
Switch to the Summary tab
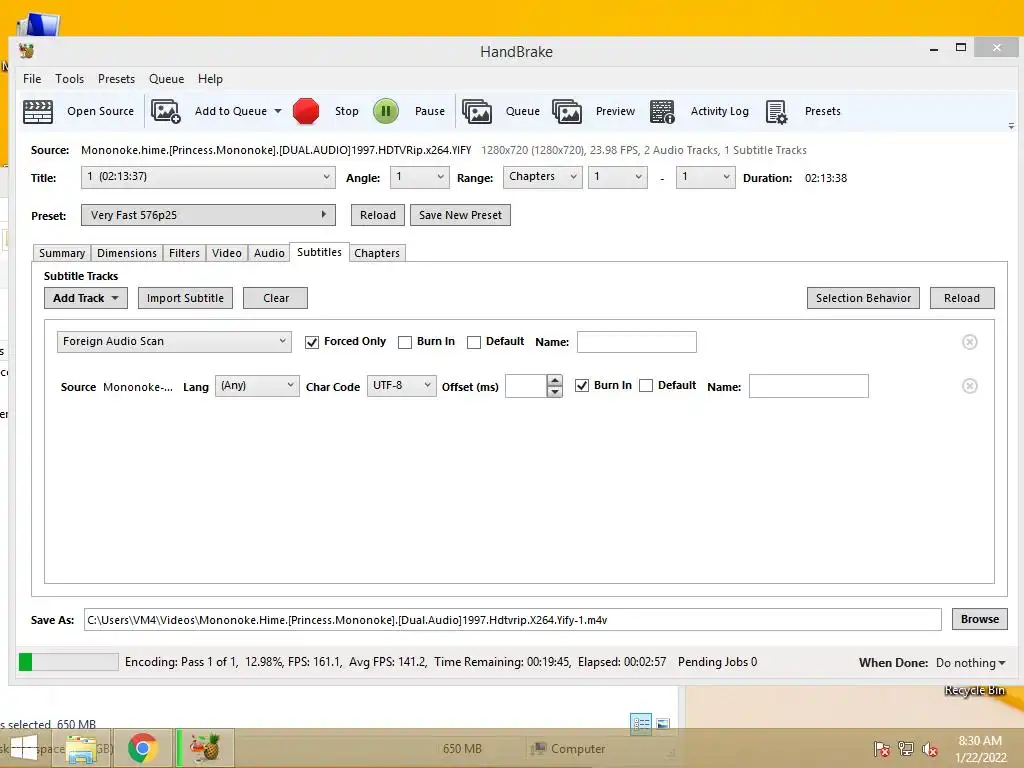[62, 253]
